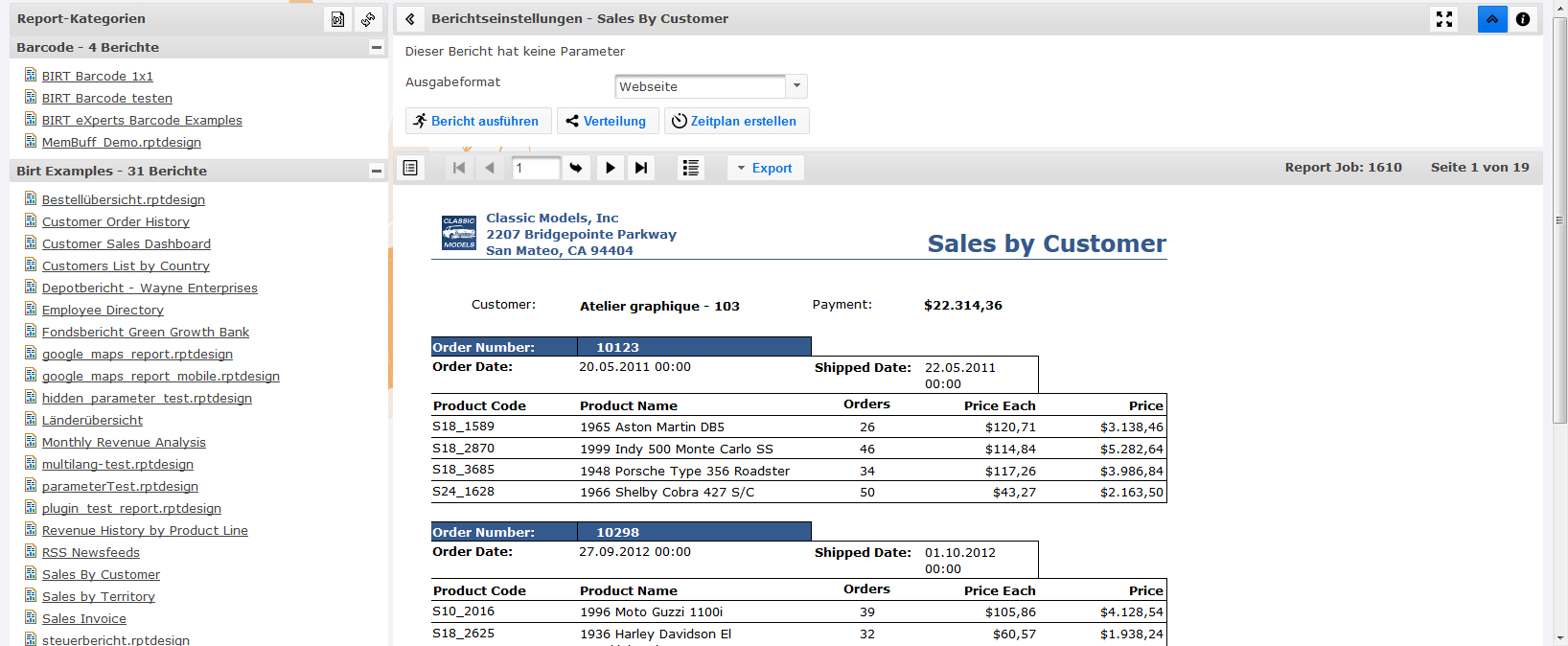Viewport: 1568px width, 646px height.
Task: Go to the next report page
Action: point(611,168)
